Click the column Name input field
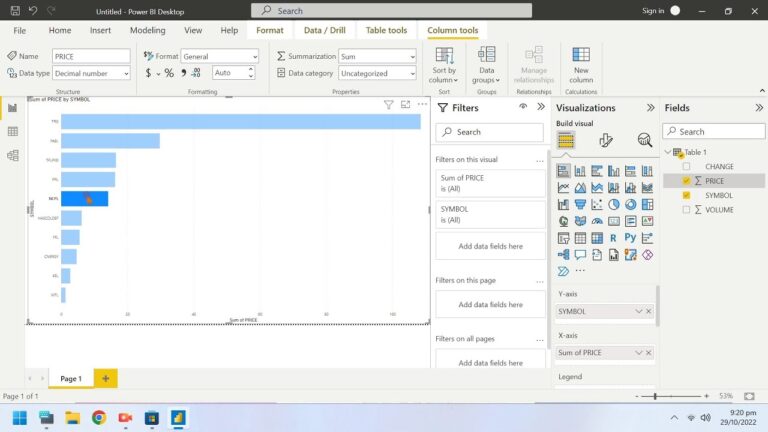 91,56
